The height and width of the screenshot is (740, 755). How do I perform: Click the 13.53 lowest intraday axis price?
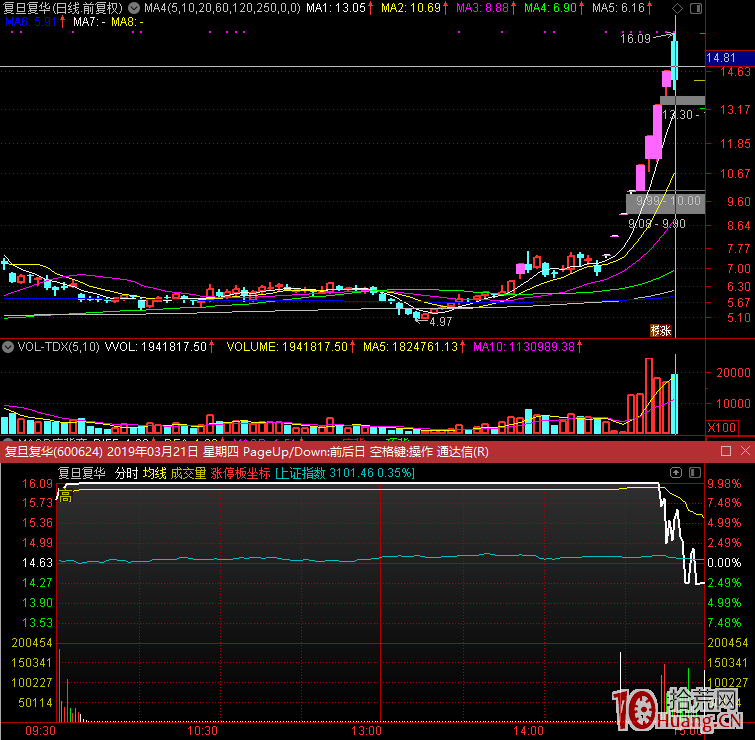click(38, 623)
